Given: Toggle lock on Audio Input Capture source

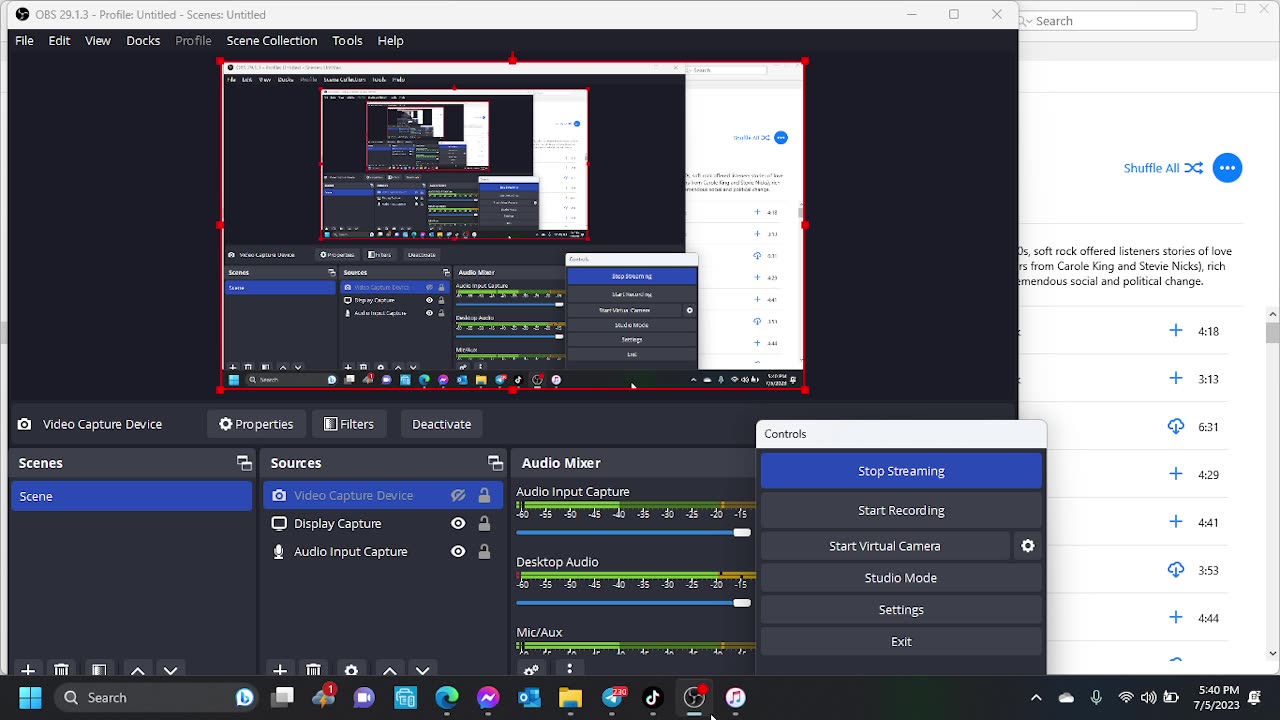Looking at the screenshot, I should pos(484,552).
